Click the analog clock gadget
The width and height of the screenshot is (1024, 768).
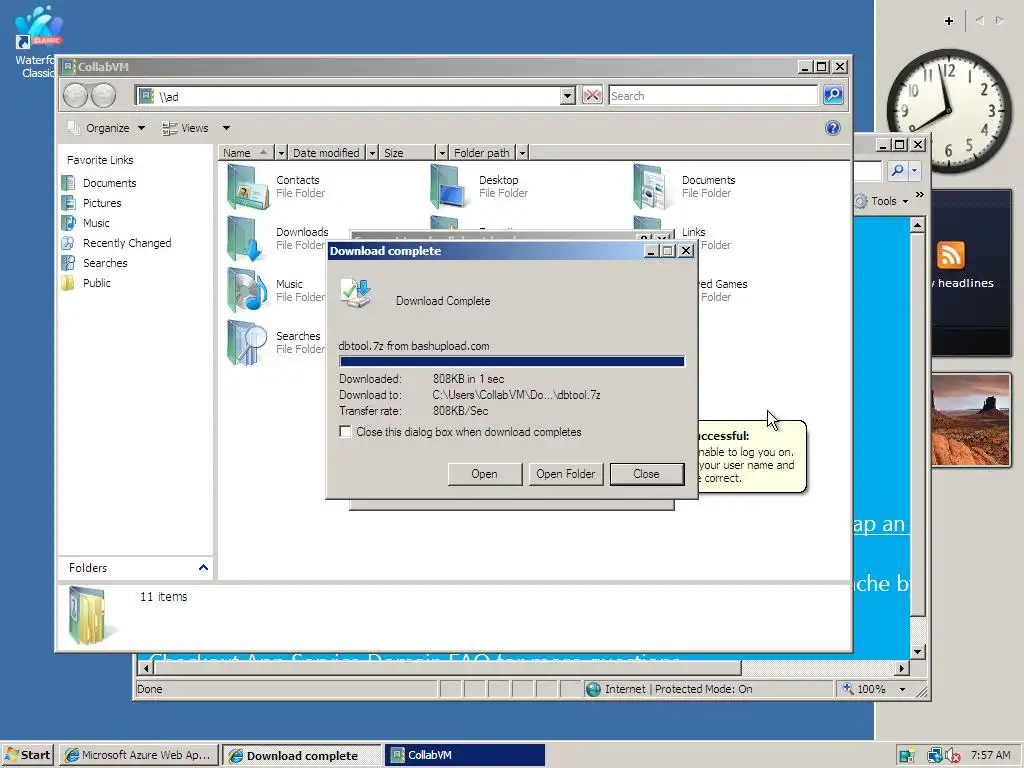[948, 112]
